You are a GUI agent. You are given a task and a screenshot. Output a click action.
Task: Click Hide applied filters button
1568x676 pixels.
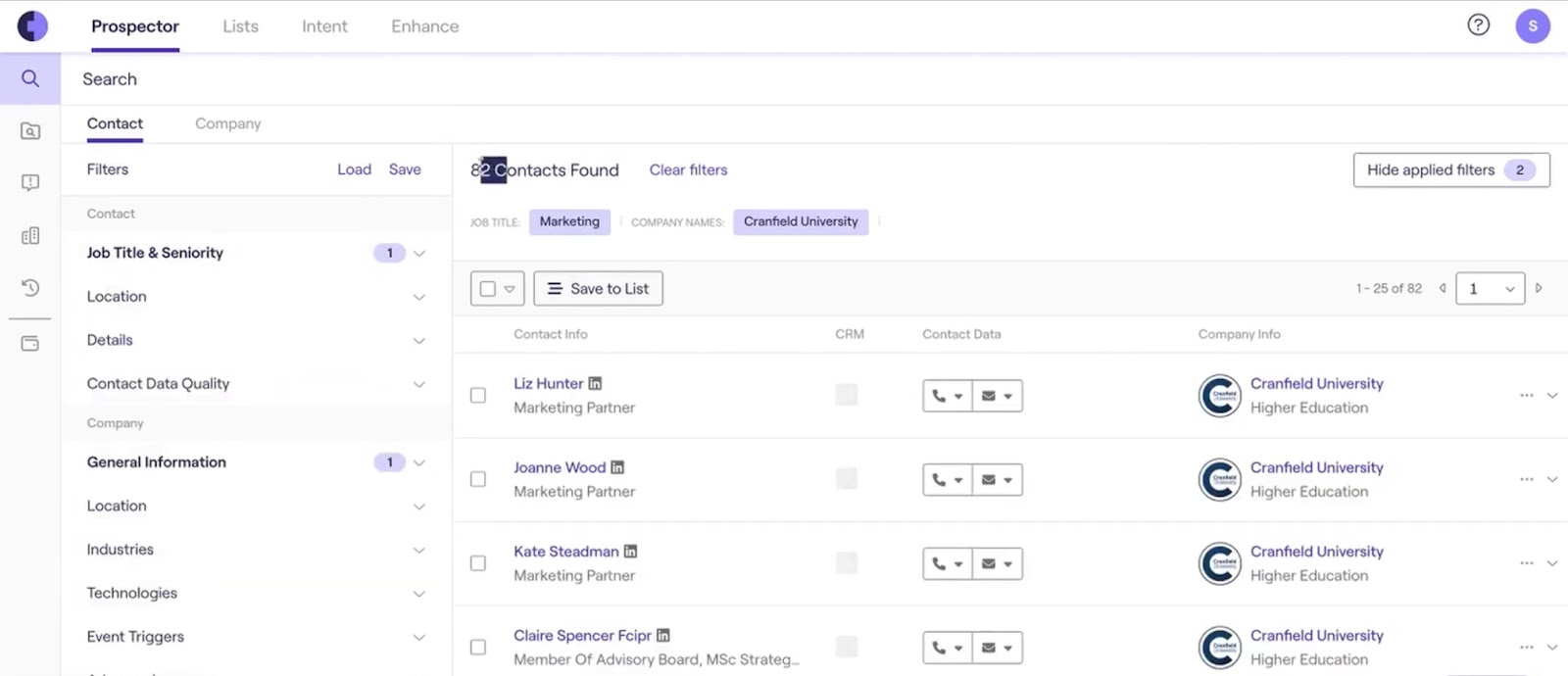(1451, 169)
